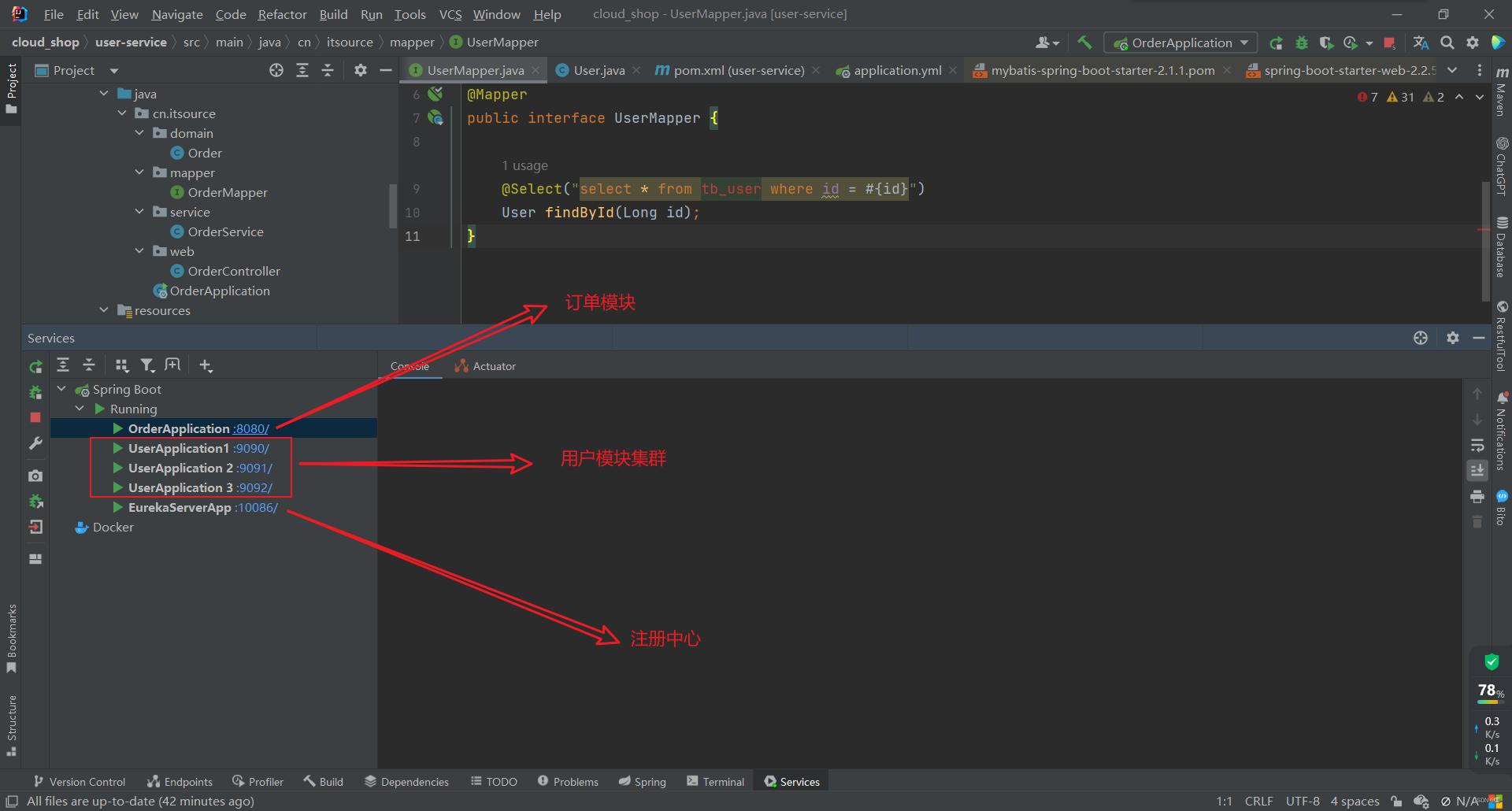Open IDE Settings via the gear icon
1512x811 pixels.
coord(1473,43)
